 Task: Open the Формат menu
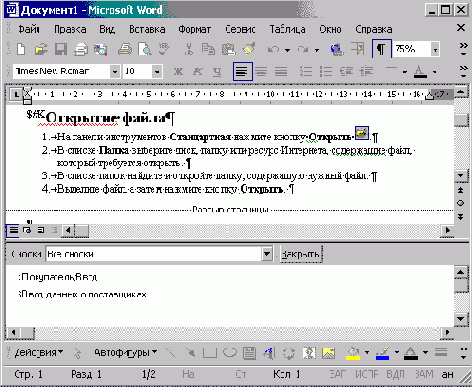click(194, 29)
